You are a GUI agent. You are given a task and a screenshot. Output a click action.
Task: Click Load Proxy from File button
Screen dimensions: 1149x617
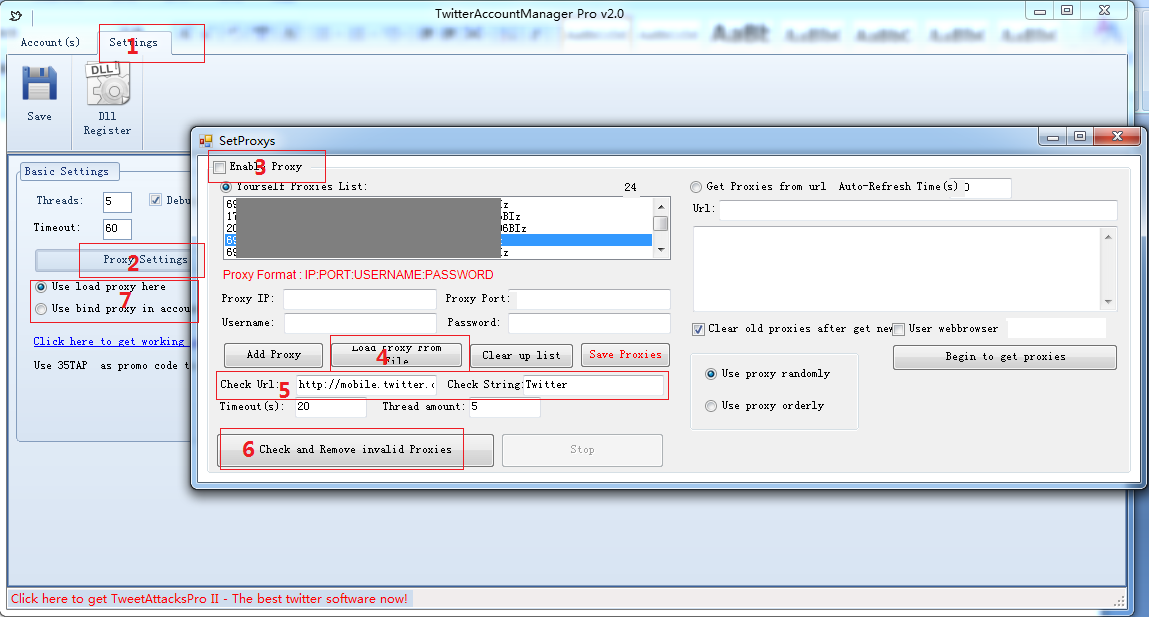pos(396,355)
